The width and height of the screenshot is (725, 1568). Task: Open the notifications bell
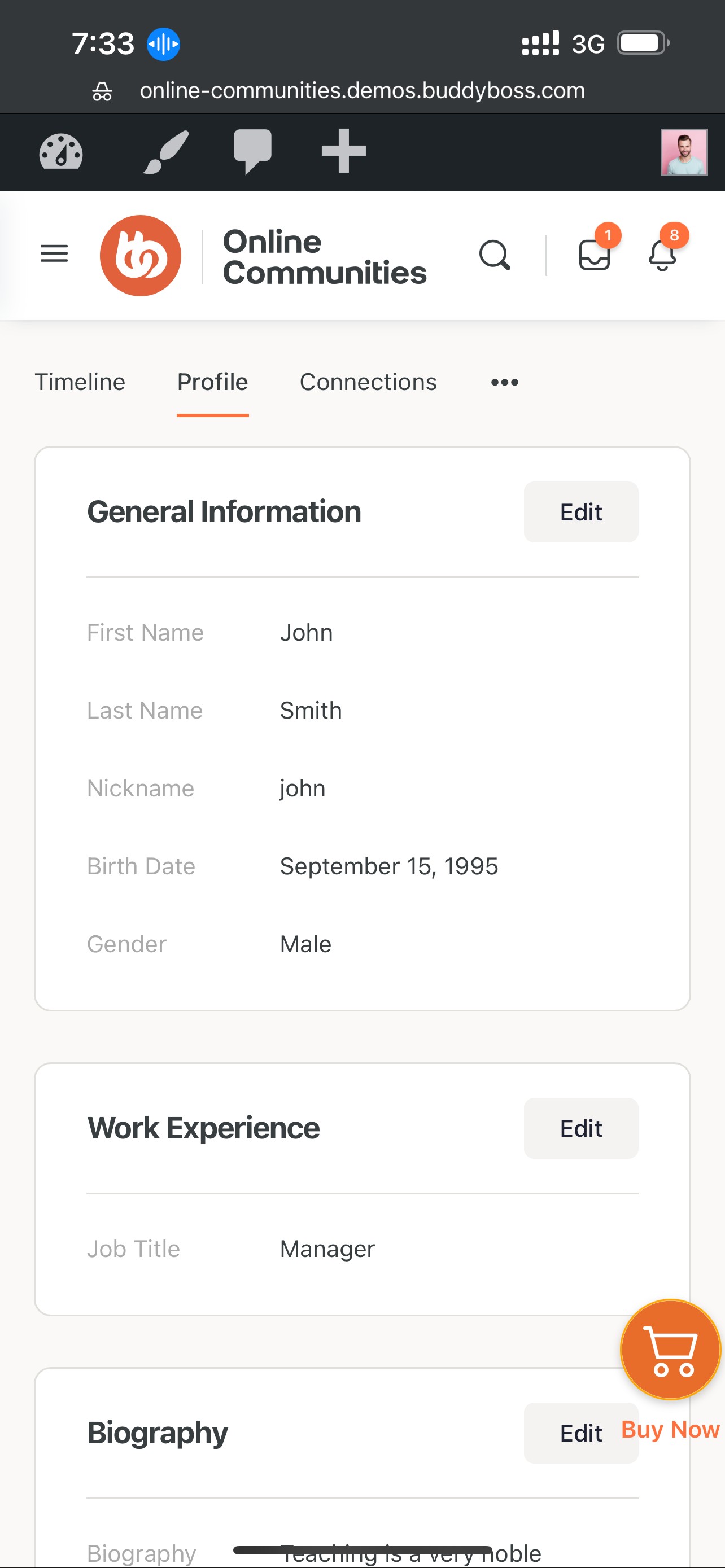(x=662, y=255)
